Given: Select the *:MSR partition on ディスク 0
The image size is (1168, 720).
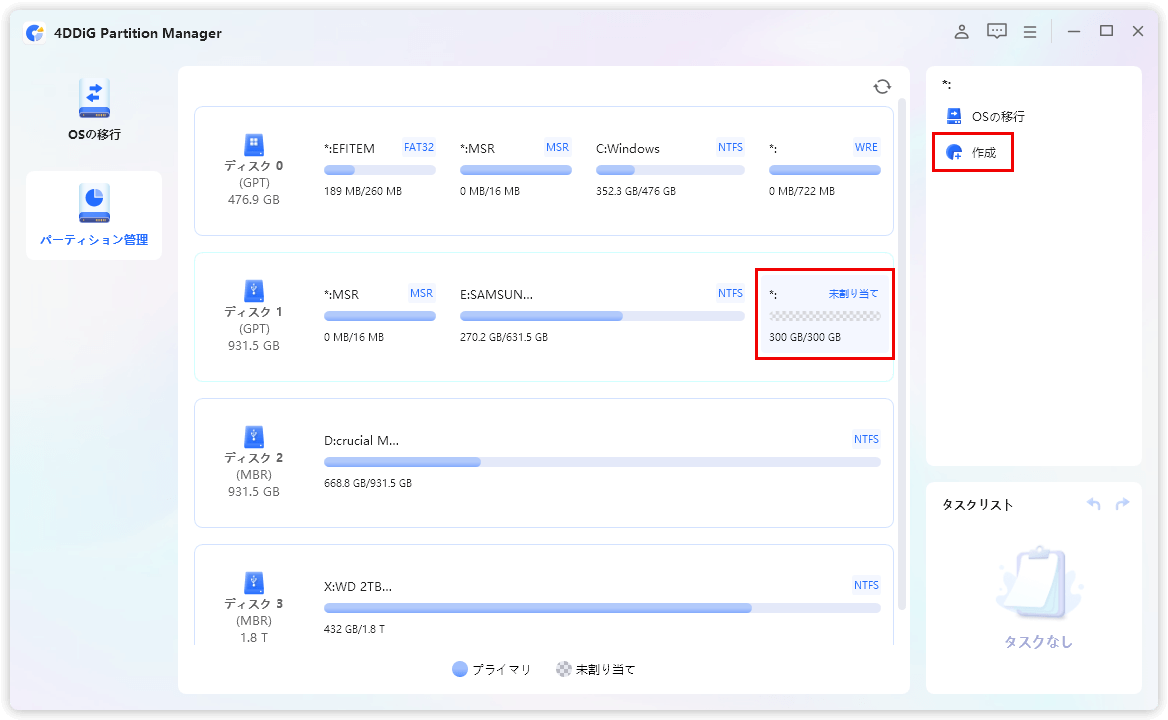Looking at the screenshot, I should click(x=477, y=148).
